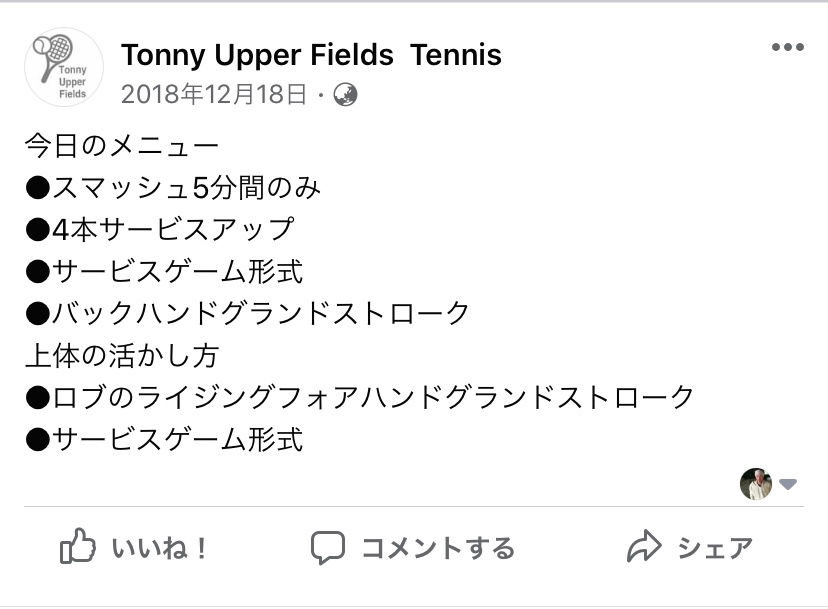Click the ロブのライジングフォアハンドグランドストローク line
828x609 pixels.
click(359, 397)
